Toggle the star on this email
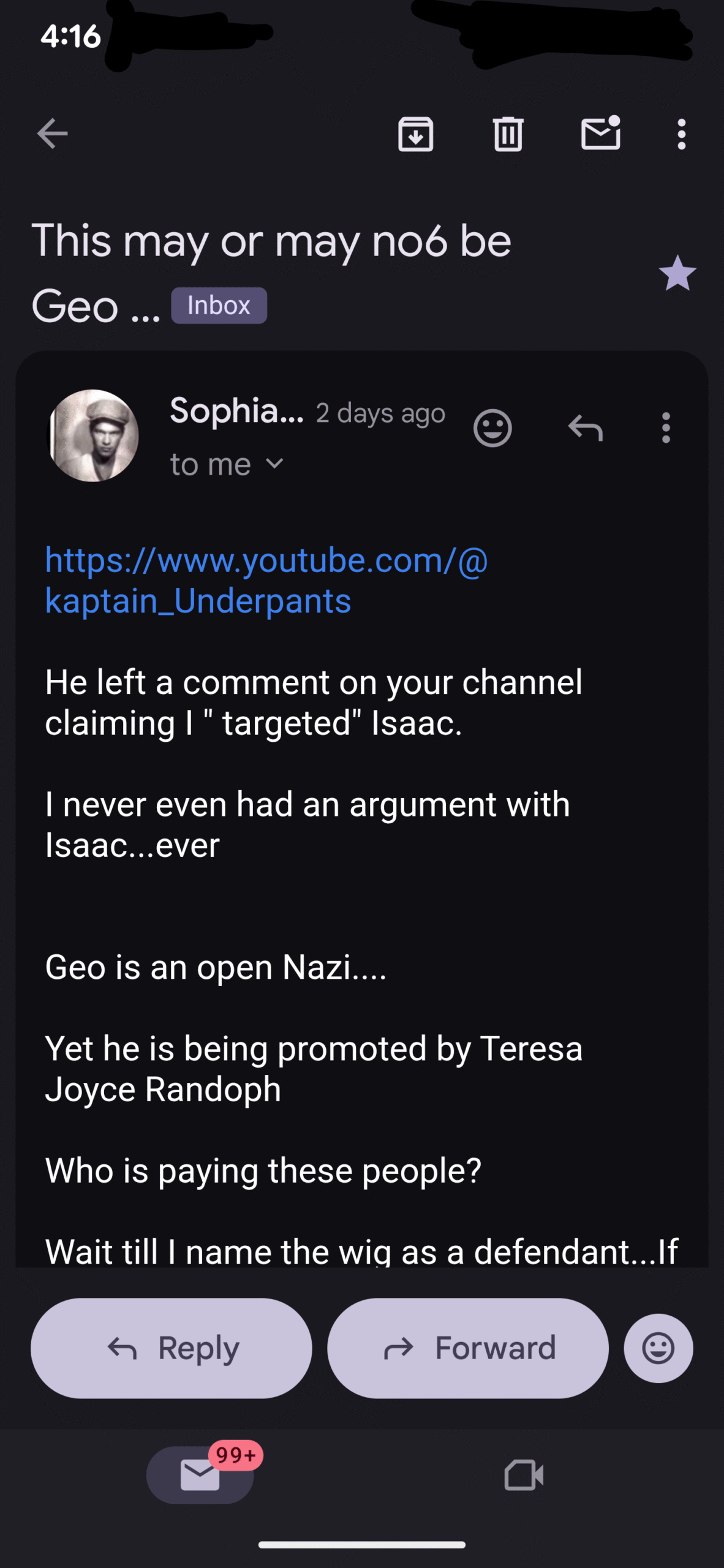The width and height of the screenshot is (724, 1568). (677, 273)
